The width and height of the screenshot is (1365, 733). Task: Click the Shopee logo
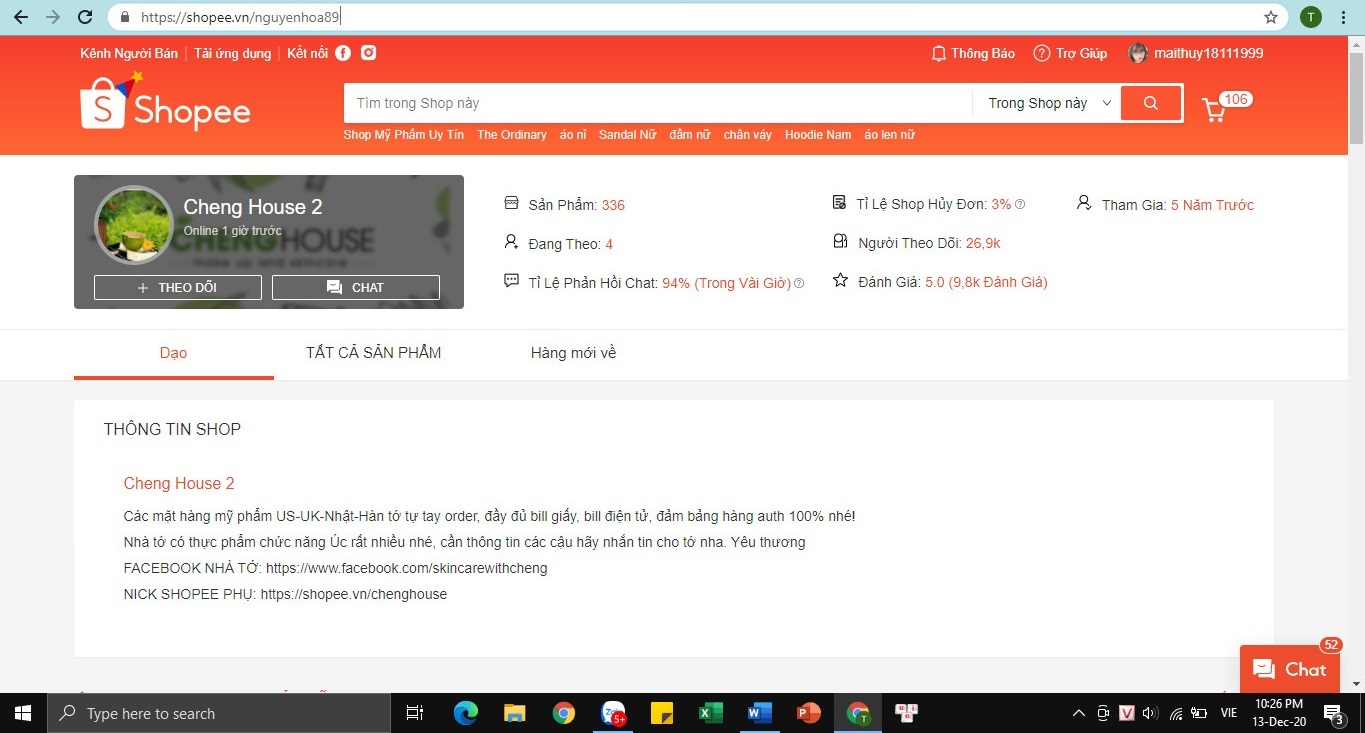pos(165,102)
